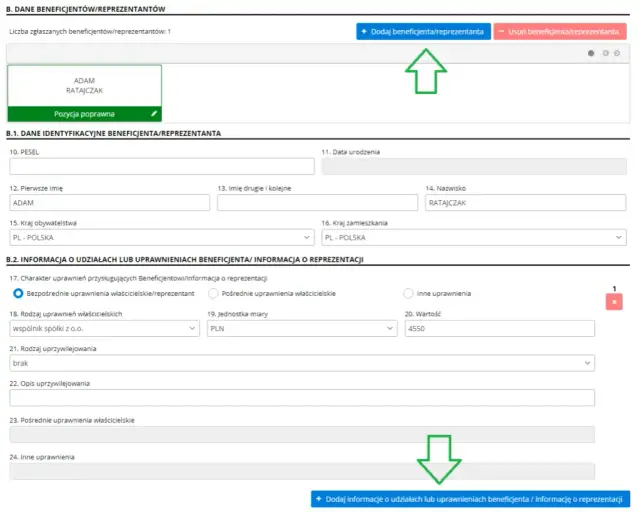
Task: Click the pencil icon on Adam Ratajczak card
Action: coord(154,114)
